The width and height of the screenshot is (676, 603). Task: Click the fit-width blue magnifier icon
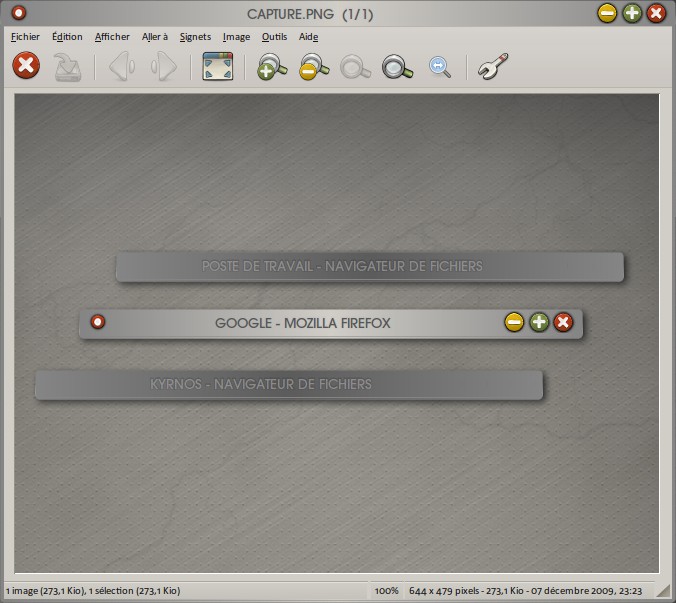pos(440,67)
